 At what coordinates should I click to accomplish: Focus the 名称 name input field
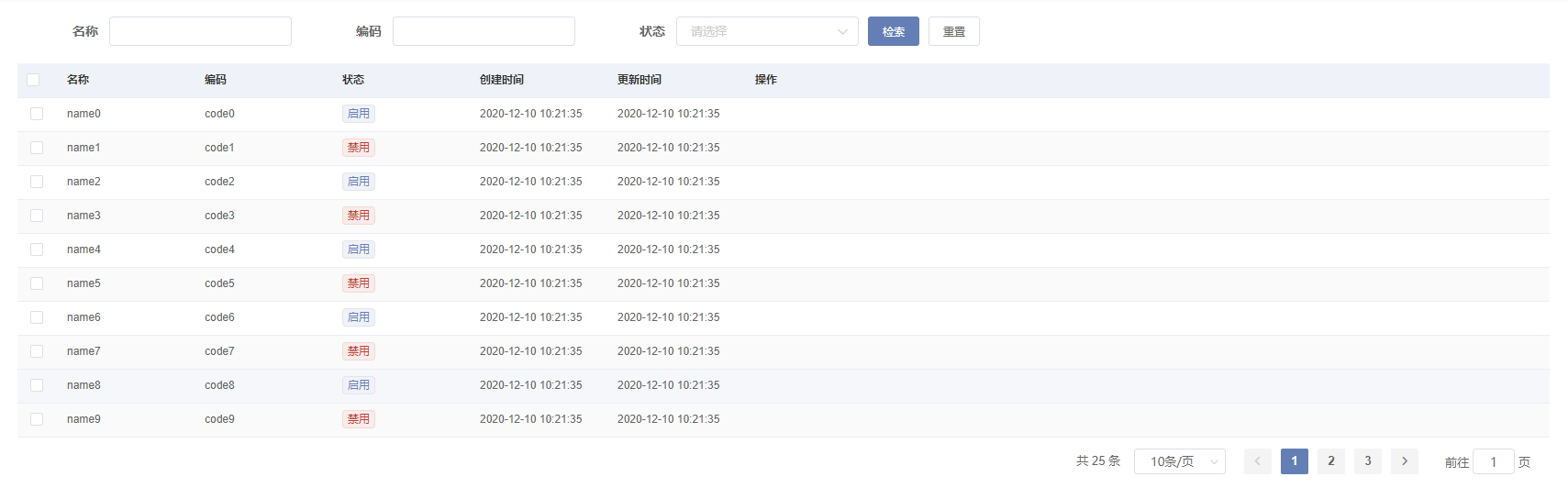[x=200, y=31]
